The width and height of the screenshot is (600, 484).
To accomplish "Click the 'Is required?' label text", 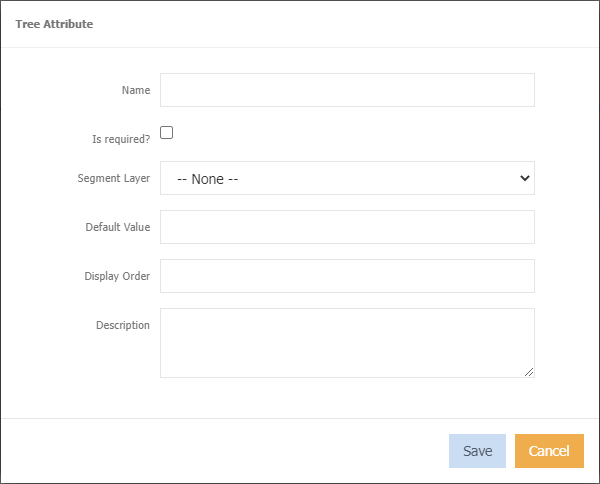I will tap(120, 140).
